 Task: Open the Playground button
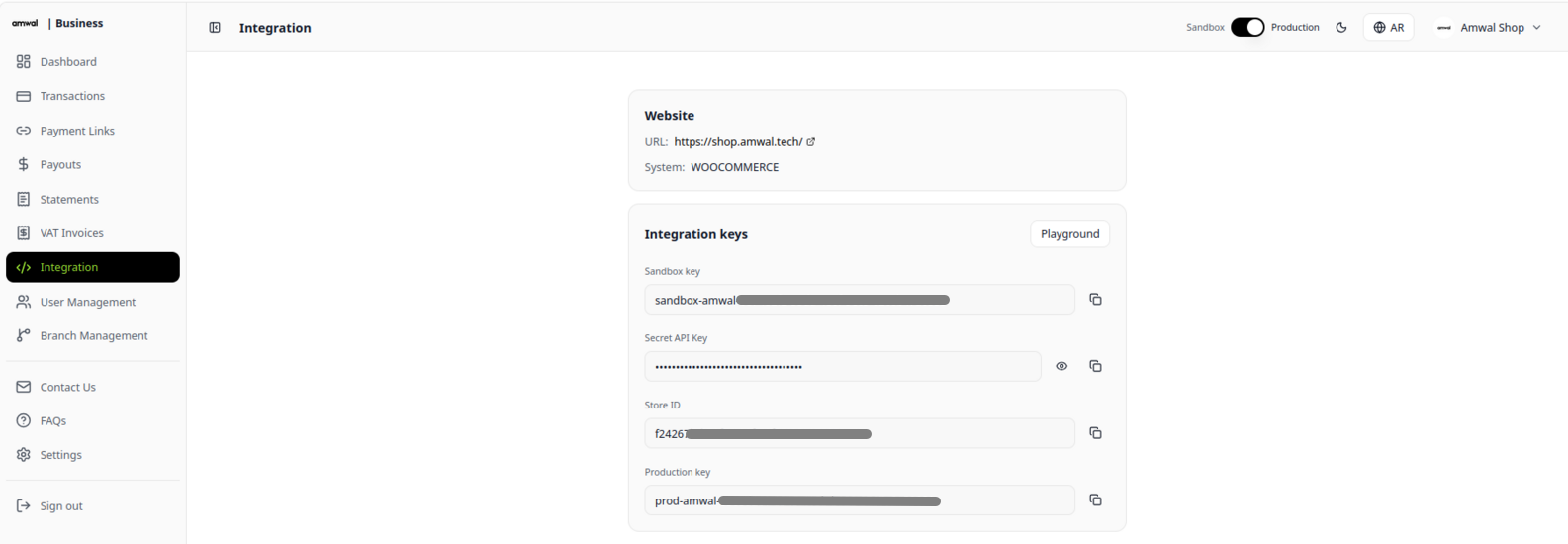pyautogui.click(x=1069, y=234)
